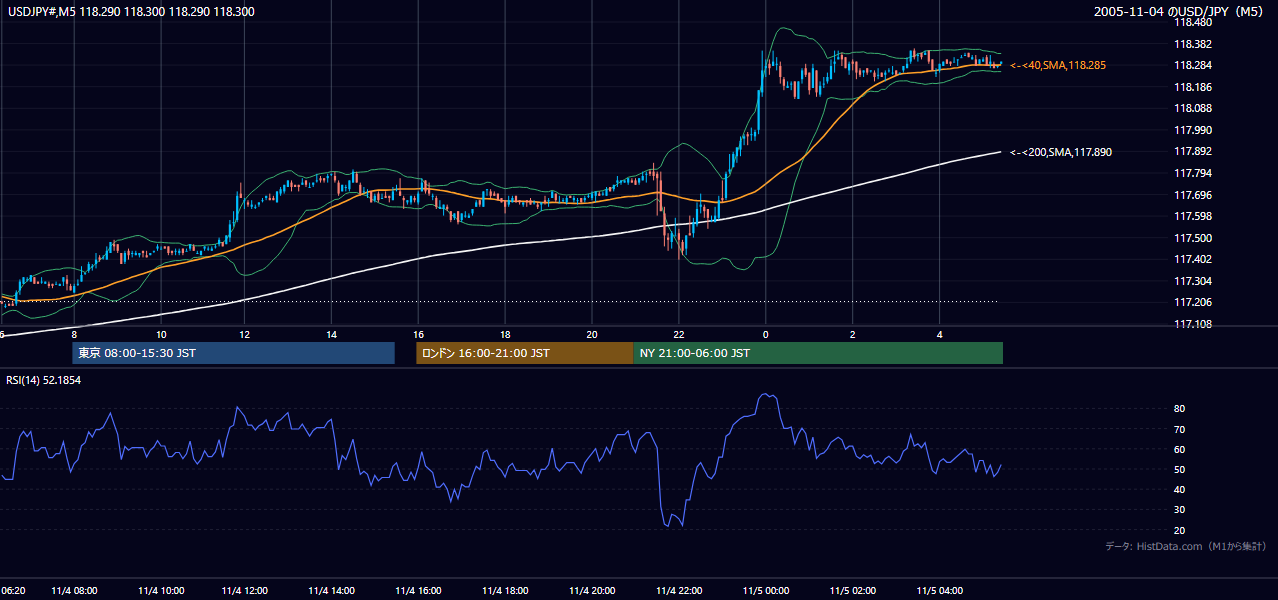Click the 11/4 22:00 time axis label
This screenshot has width=1278, height=600.
pyautogui.click(x=679, y=591)
